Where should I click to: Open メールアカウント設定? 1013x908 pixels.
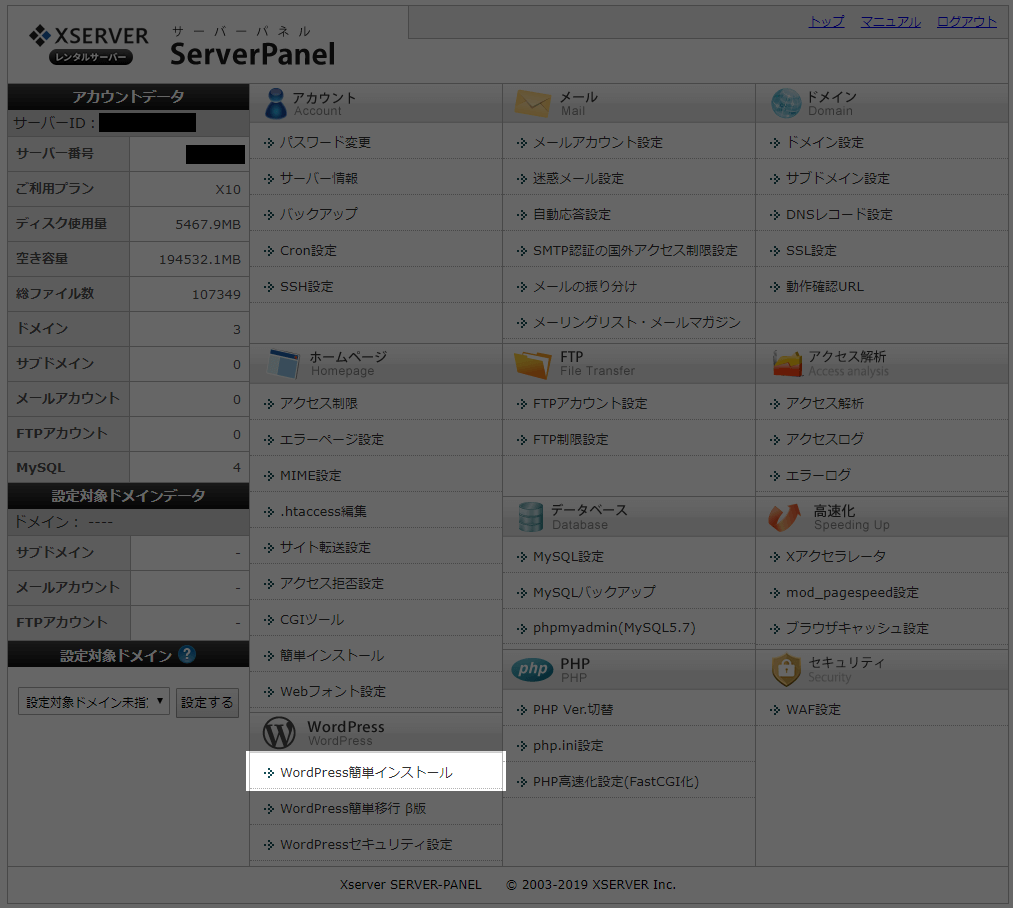tap(598, 142)
